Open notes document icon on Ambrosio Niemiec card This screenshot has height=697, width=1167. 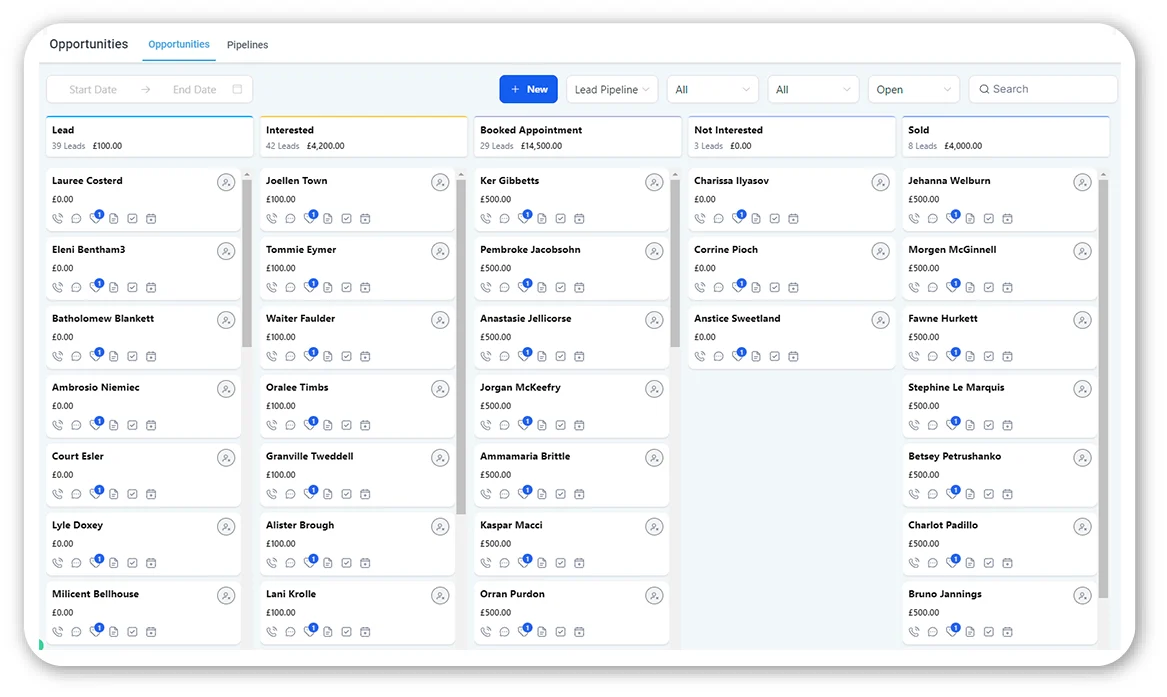pyautogui.click(x=114, y=425)
